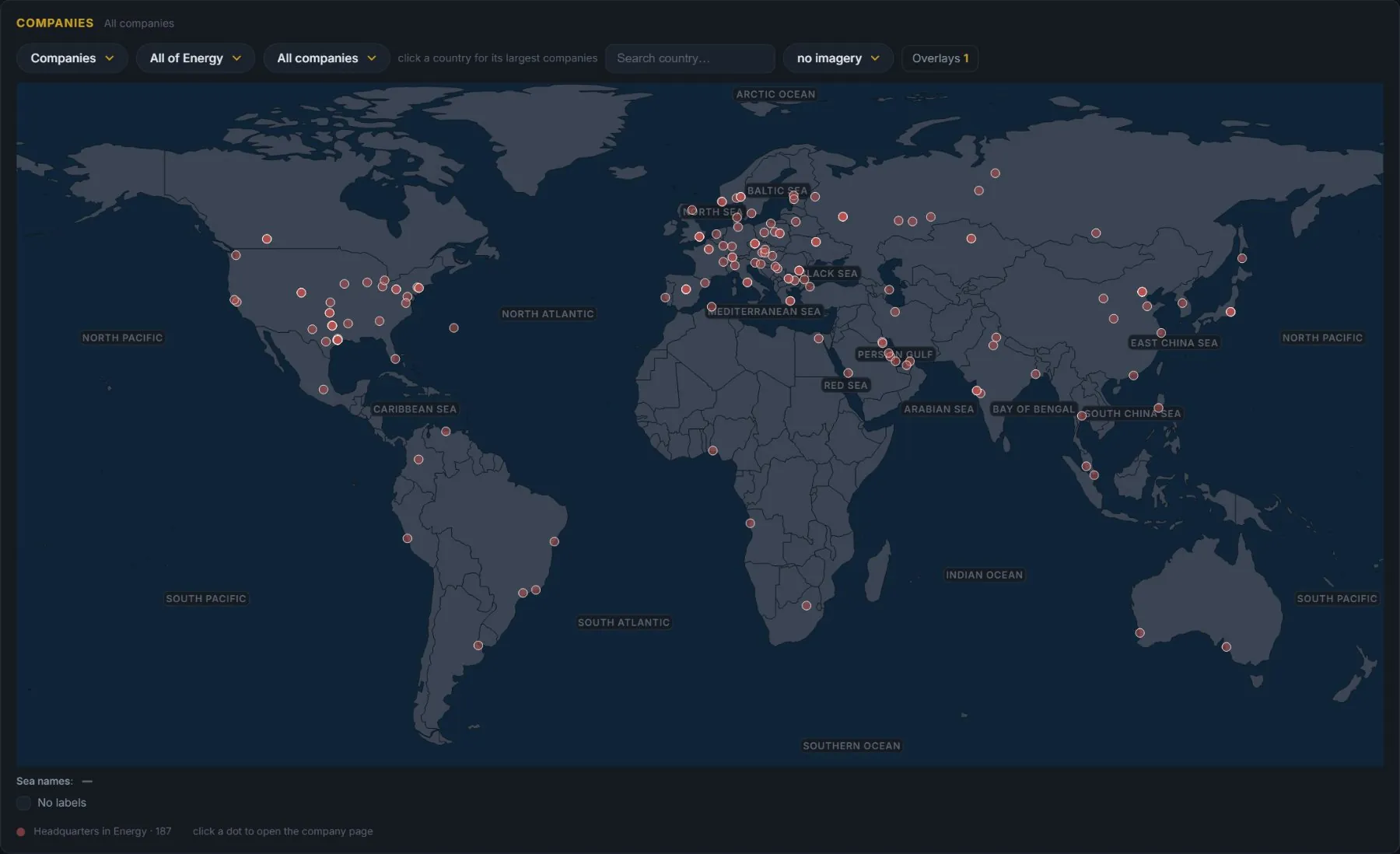Open the company dot in Peru
1400x854 pixels.
(x=408, y=538)
